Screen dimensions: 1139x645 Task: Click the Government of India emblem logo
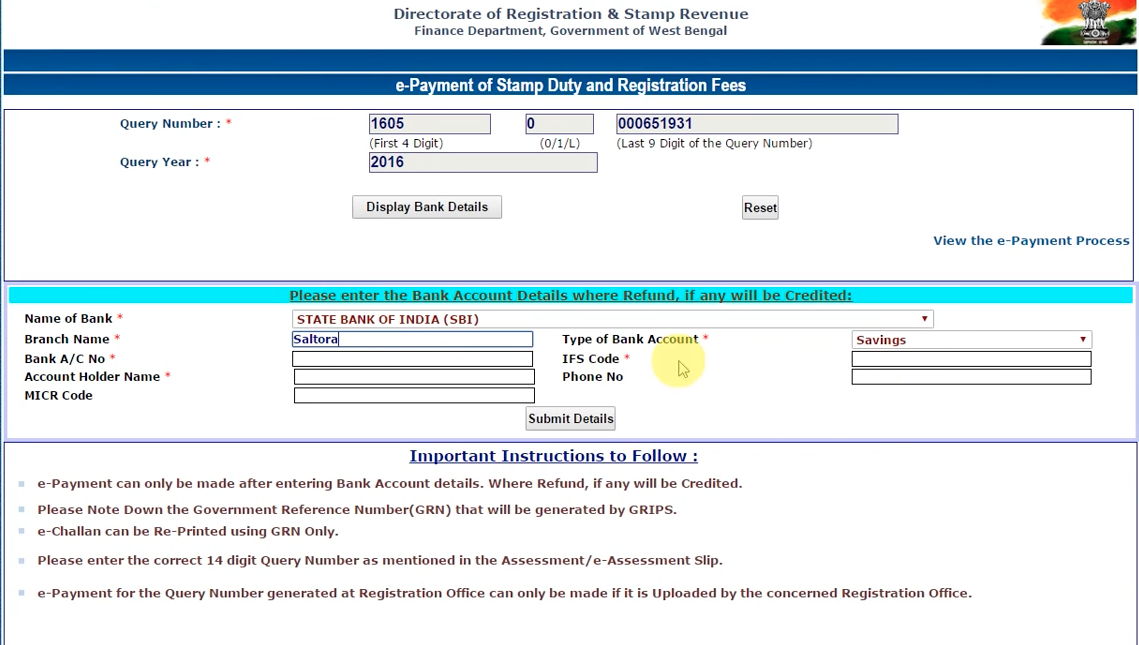click(x=1088, y=23)
